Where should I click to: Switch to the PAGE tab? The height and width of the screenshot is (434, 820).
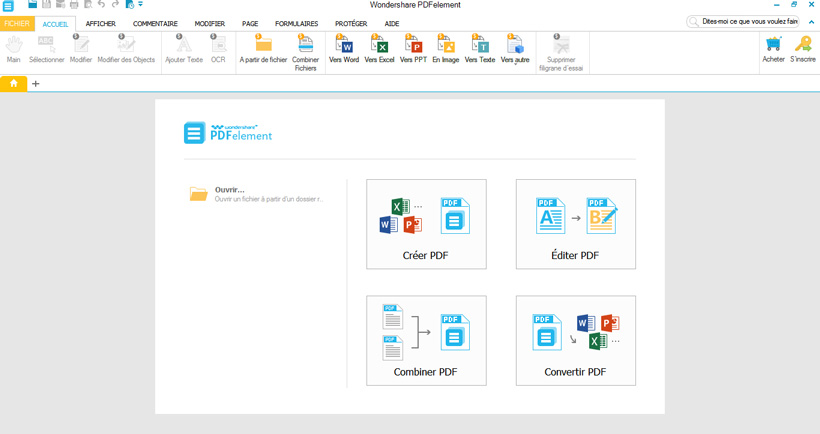pos(250,24)
